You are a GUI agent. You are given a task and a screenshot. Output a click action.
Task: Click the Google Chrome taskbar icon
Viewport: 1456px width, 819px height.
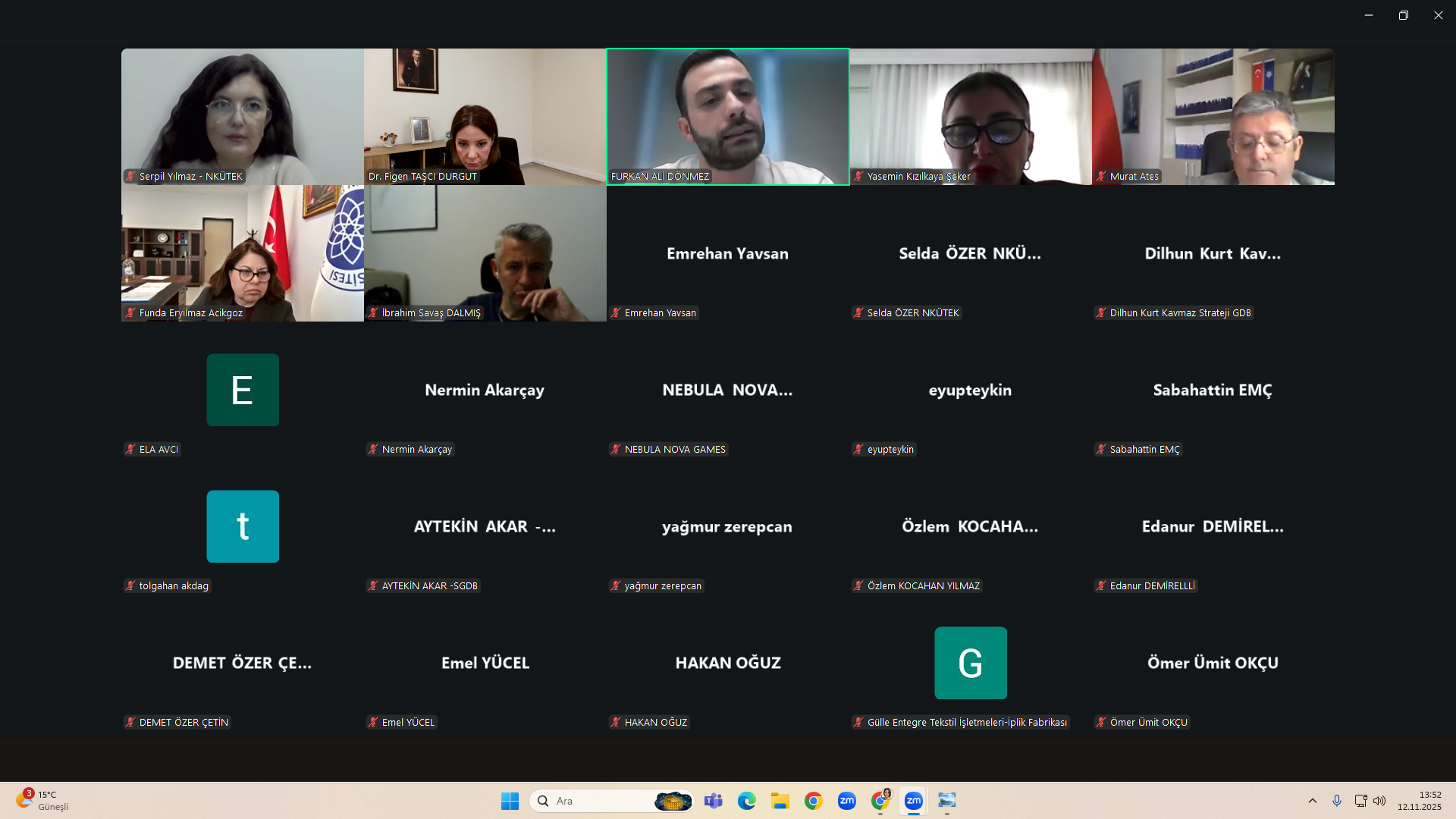pos(813,801)
